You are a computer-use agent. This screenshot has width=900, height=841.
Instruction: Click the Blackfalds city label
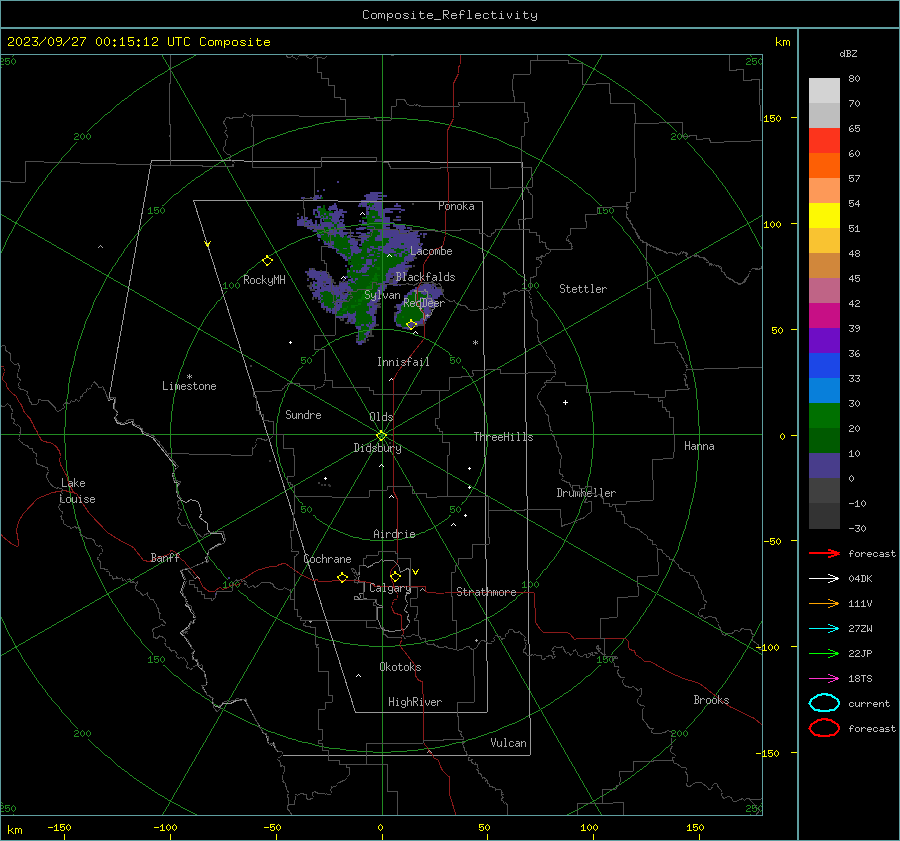coord(425,277)
